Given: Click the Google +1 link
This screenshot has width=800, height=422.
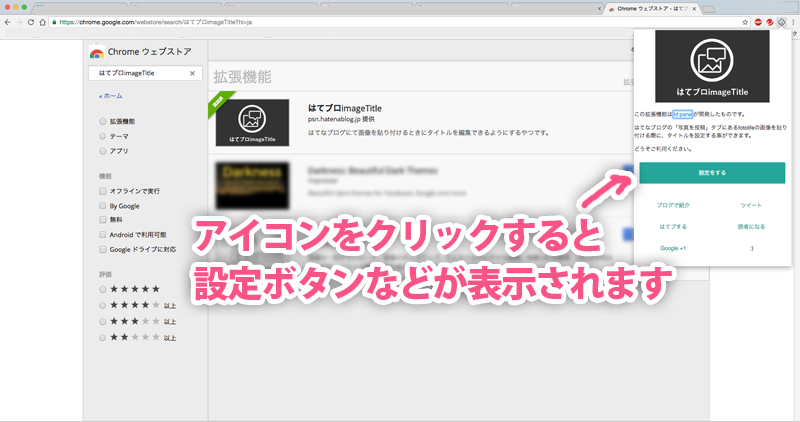Looking at the screenshot, I should click(x=673, y=249).
